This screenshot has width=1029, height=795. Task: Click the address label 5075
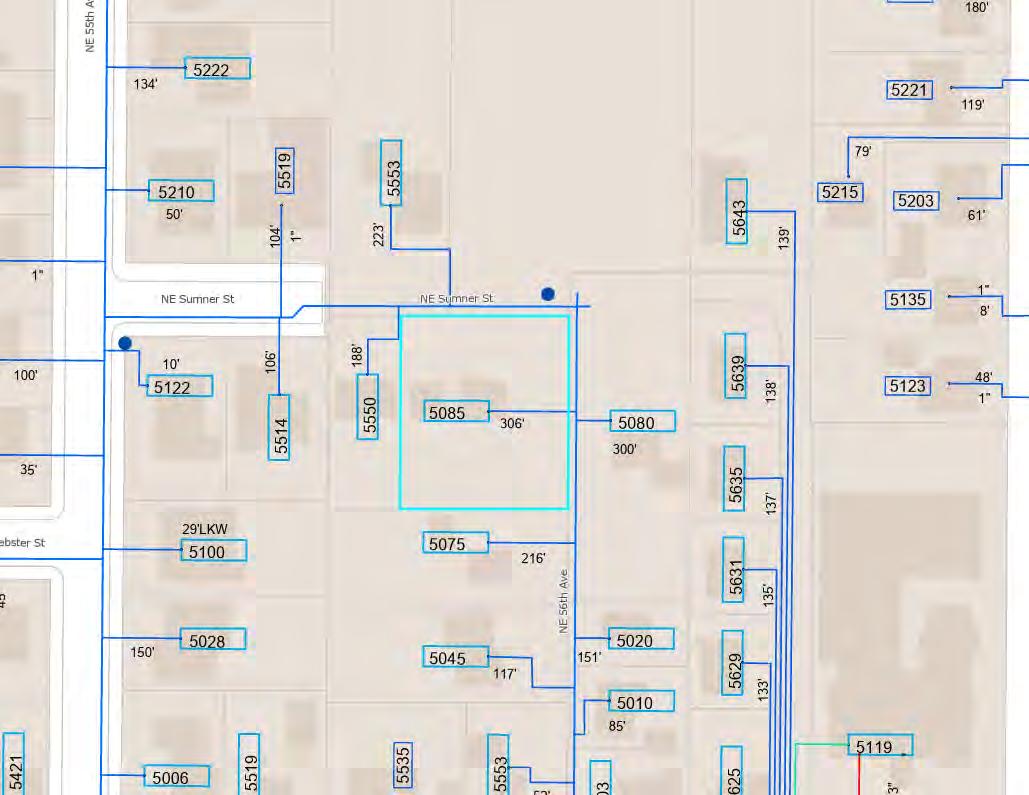(455, 543)
